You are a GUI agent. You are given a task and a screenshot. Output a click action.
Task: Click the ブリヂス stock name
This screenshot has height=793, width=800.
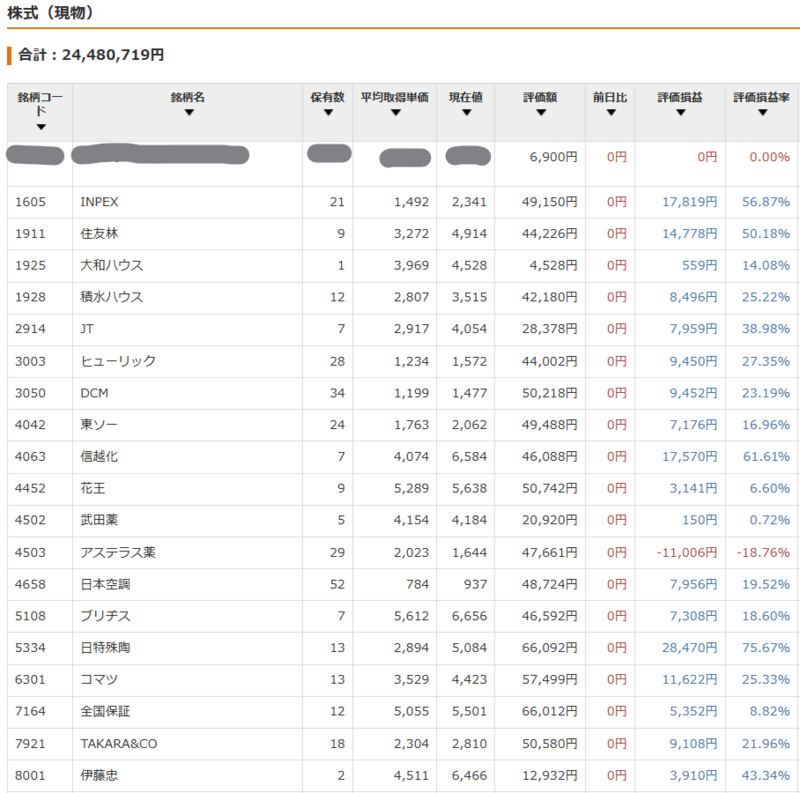pyautogui.click(x=105, y=616)
